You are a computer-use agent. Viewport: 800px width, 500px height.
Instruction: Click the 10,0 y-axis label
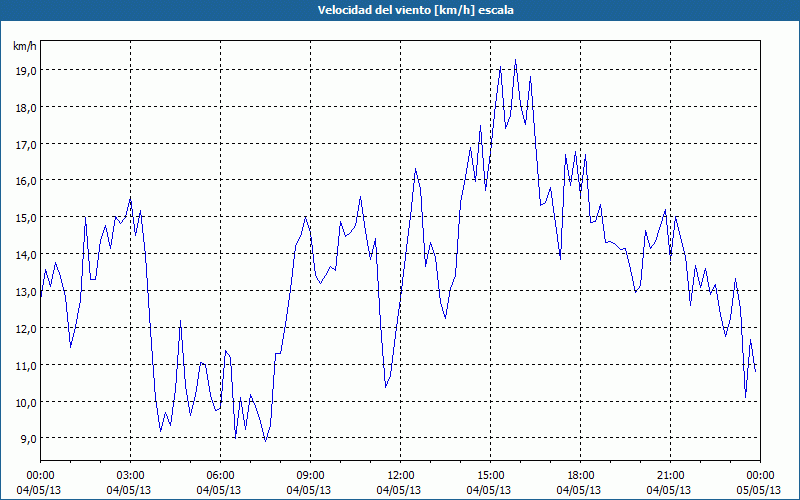pos(26,403)
